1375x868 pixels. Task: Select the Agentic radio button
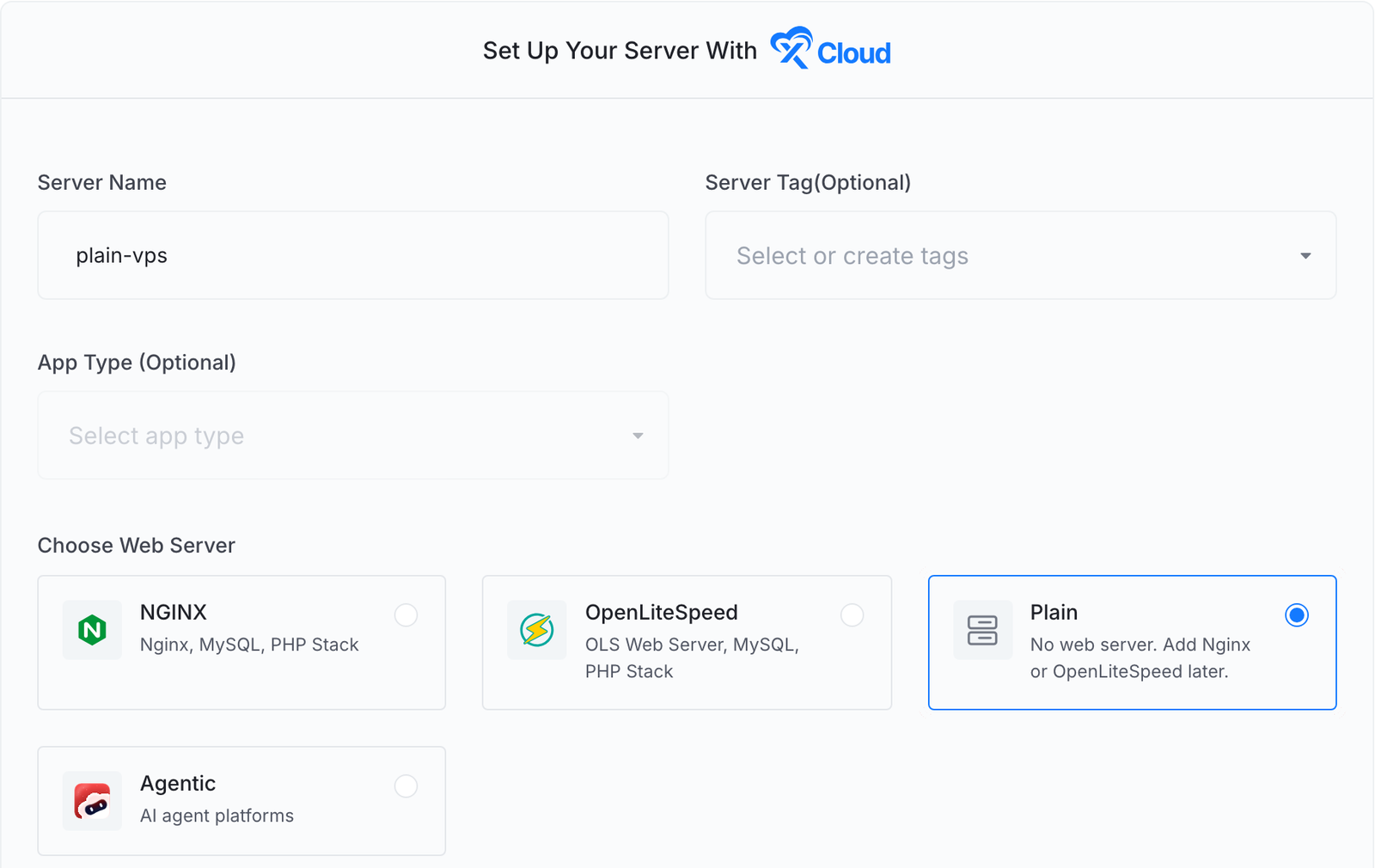pos(406,786)
